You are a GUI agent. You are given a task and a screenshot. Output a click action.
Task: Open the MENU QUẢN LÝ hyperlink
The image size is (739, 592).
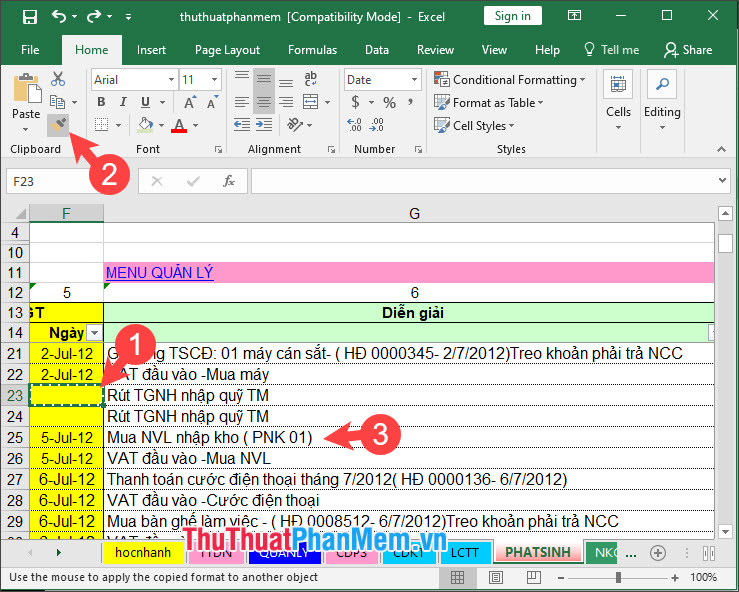point(160,272)
